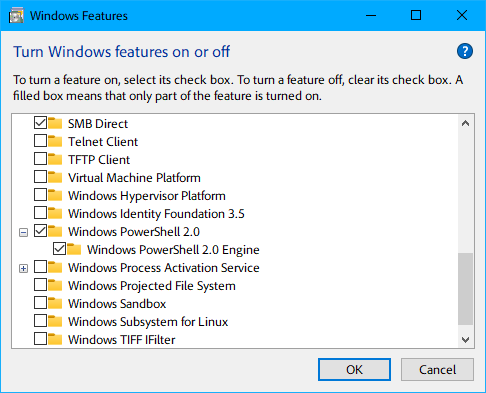This screenshot has width=486, height=393.
Task: Enable Windows Process Activation Service checkbox
Action: tap(40, 267)
